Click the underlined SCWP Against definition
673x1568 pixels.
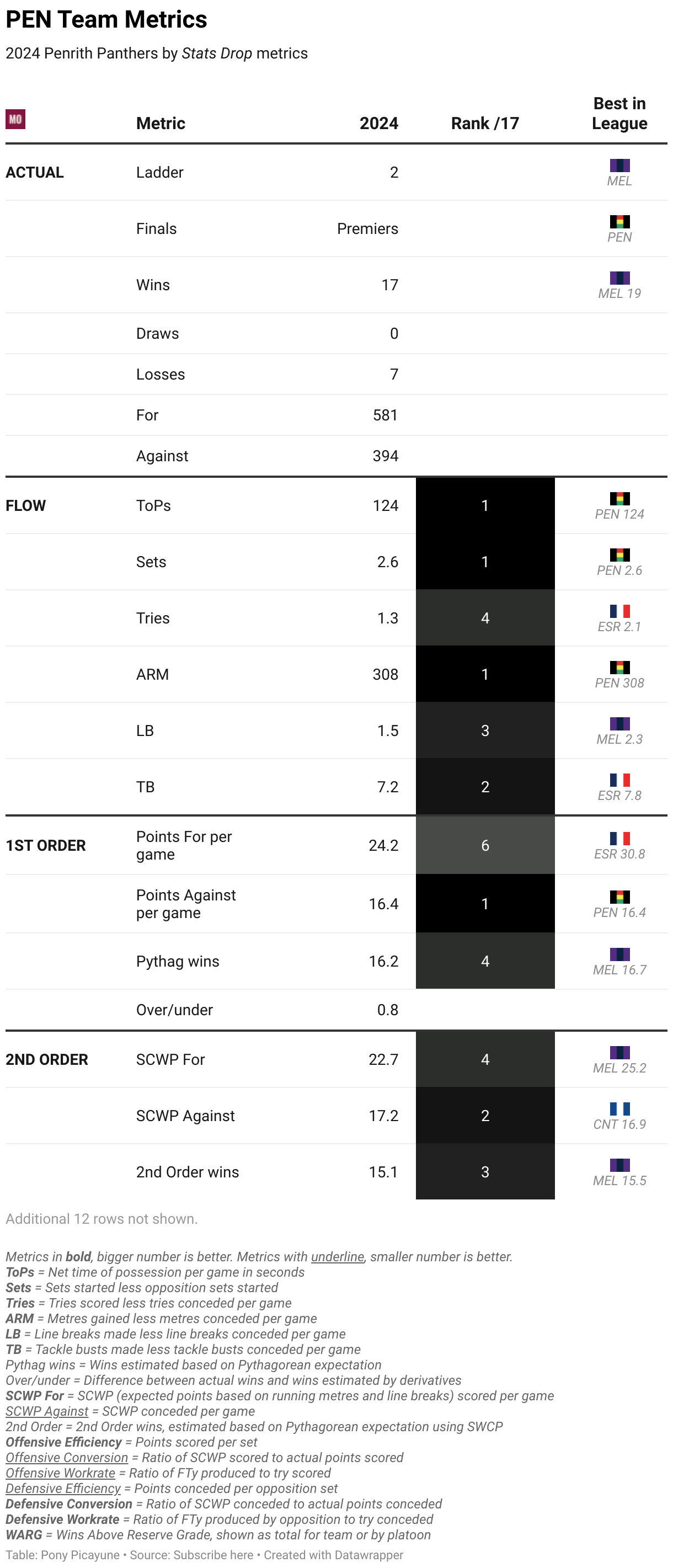47,1411
